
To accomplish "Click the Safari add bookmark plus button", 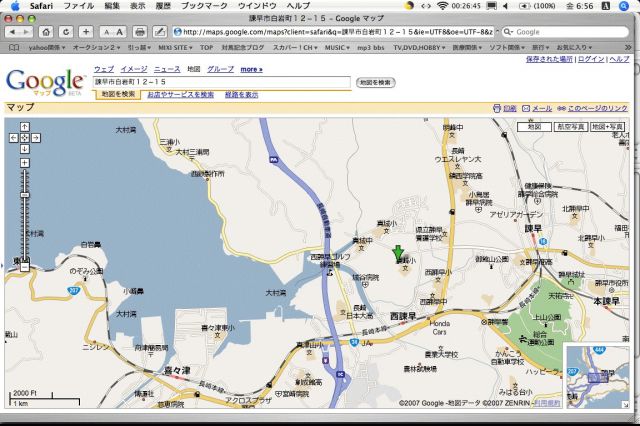I will (x=86, y=32).
